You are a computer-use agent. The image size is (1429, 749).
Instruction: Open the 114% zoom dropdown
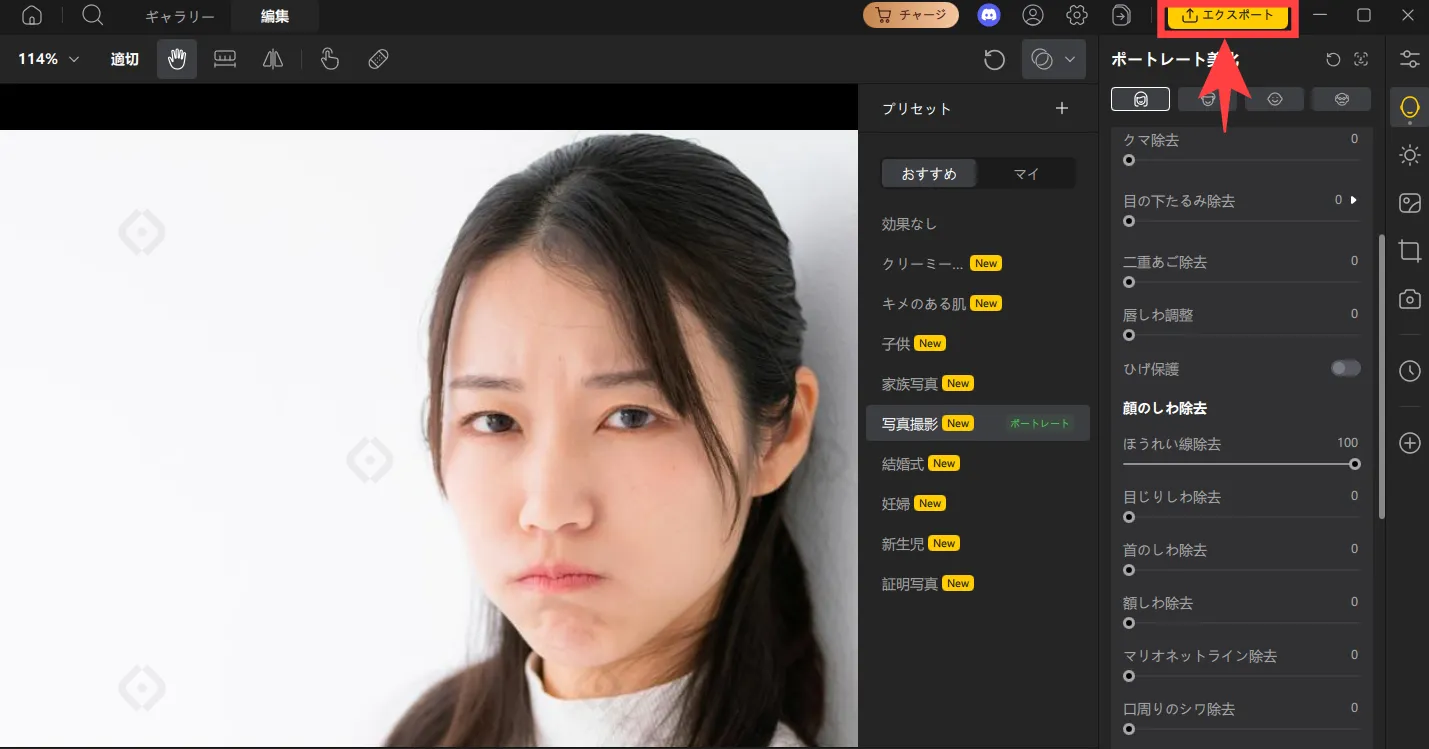click(48, 59)
